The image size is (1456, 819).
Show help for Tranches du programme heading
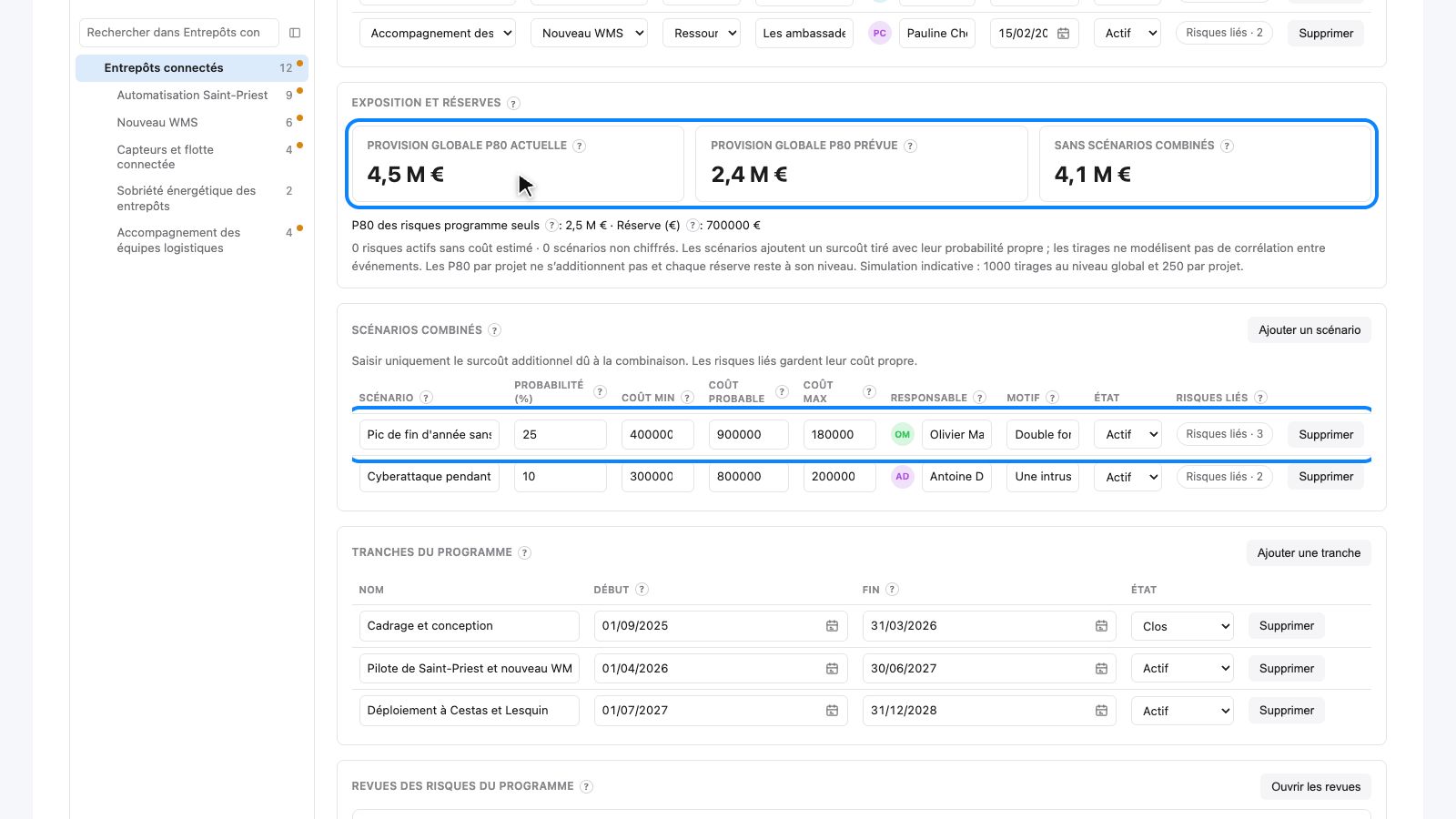[x=524, y=552]
